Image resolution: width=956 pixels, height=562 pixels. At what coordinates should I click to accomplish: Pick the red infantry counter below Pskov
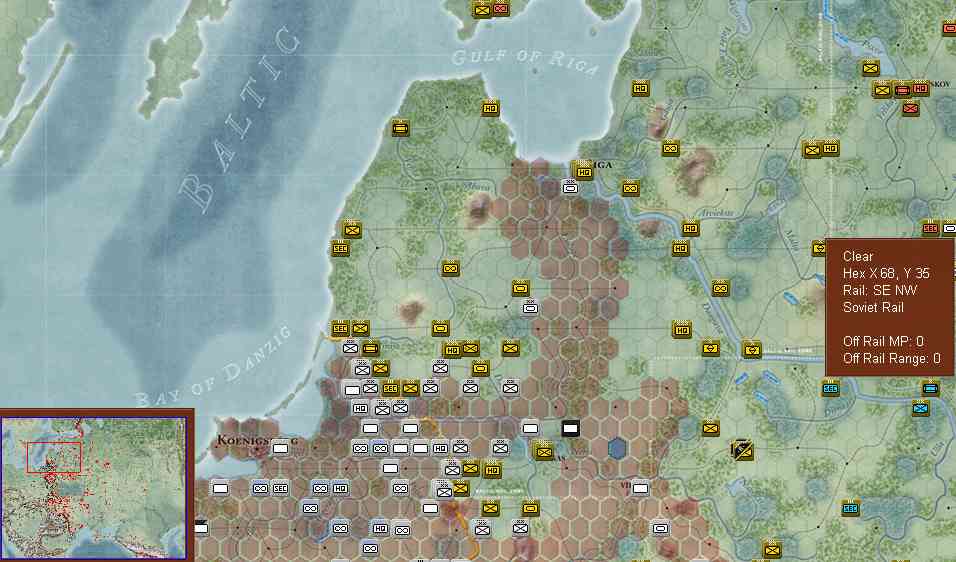[x=910, y=109]
